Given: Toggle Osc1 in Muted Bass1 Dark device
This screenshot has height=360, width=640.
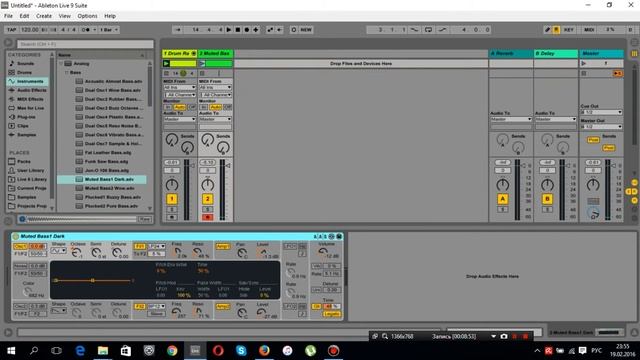Looking at the screenshot, I should pyautogui.click(x=20, y=247).
